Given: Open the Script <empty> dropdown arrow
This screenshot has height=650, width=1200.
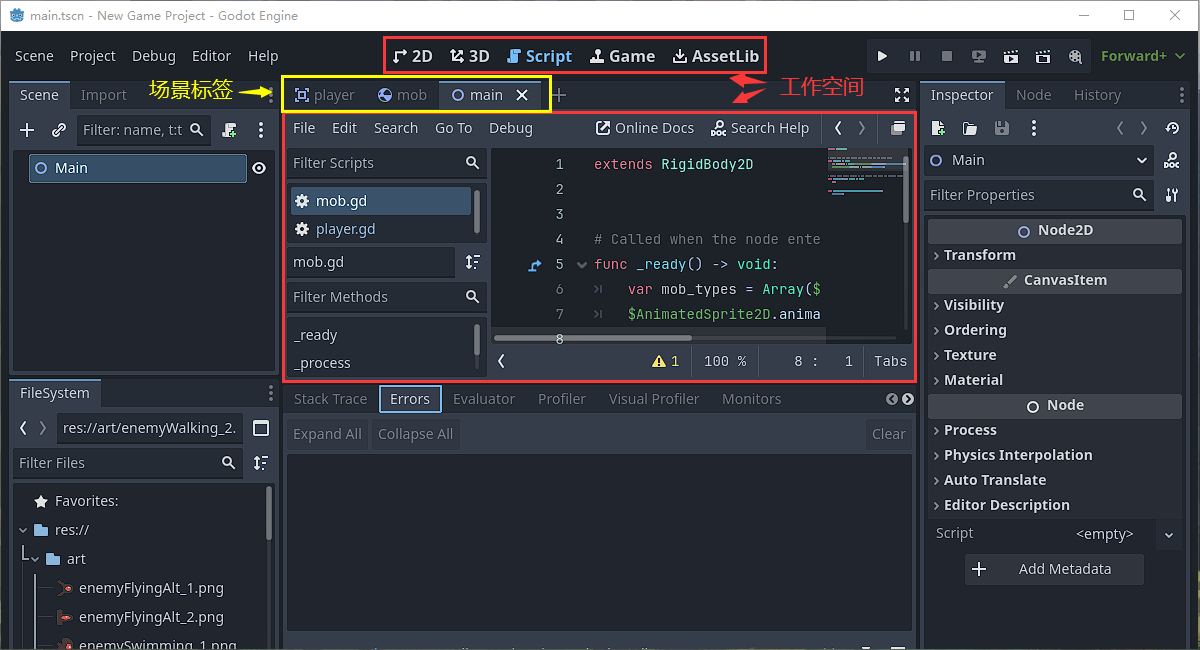Looking at the screenshot, I should pos(1168,535).
